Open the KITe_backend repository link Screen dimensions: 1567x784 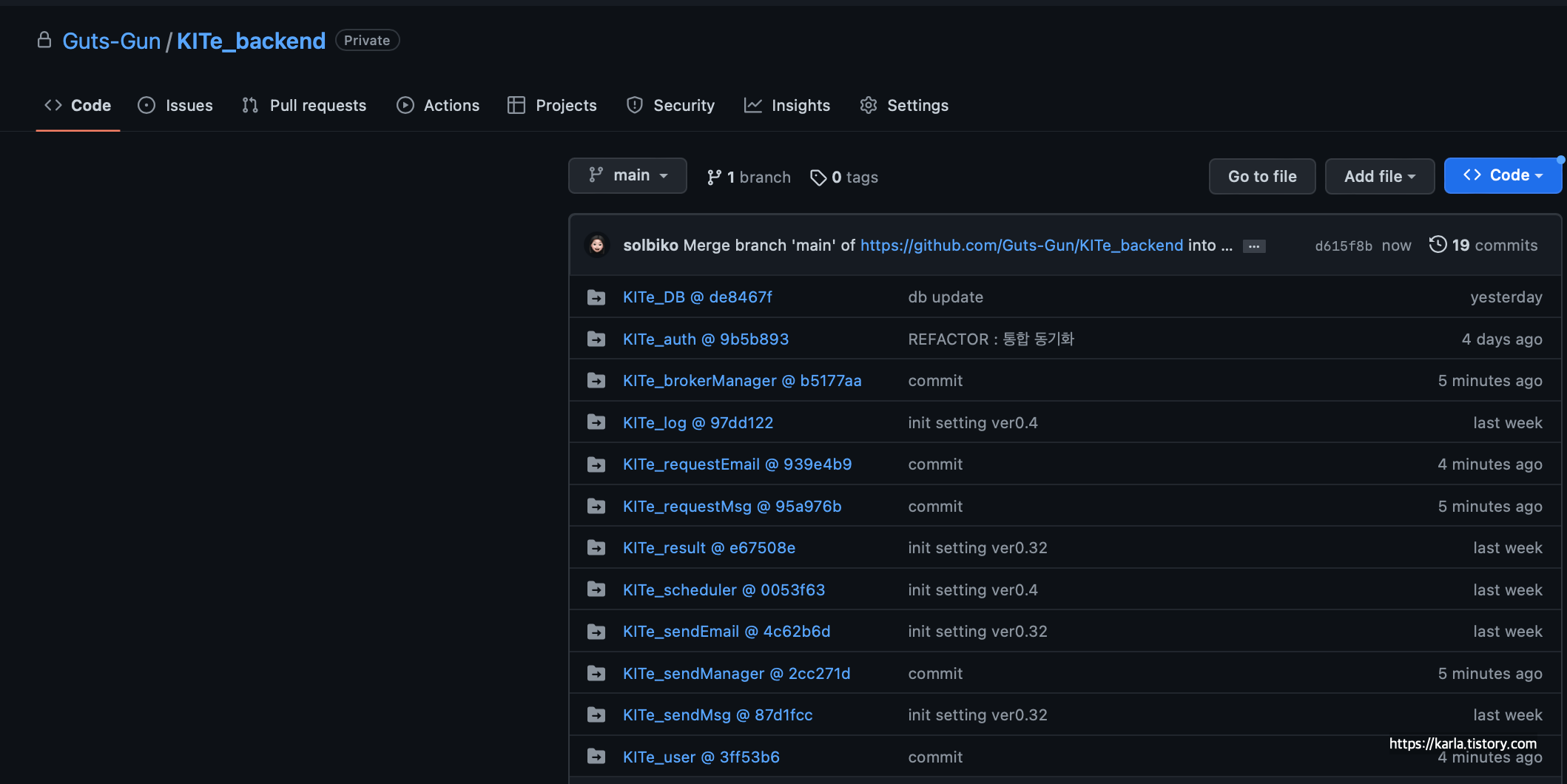(x=252, y=41)
